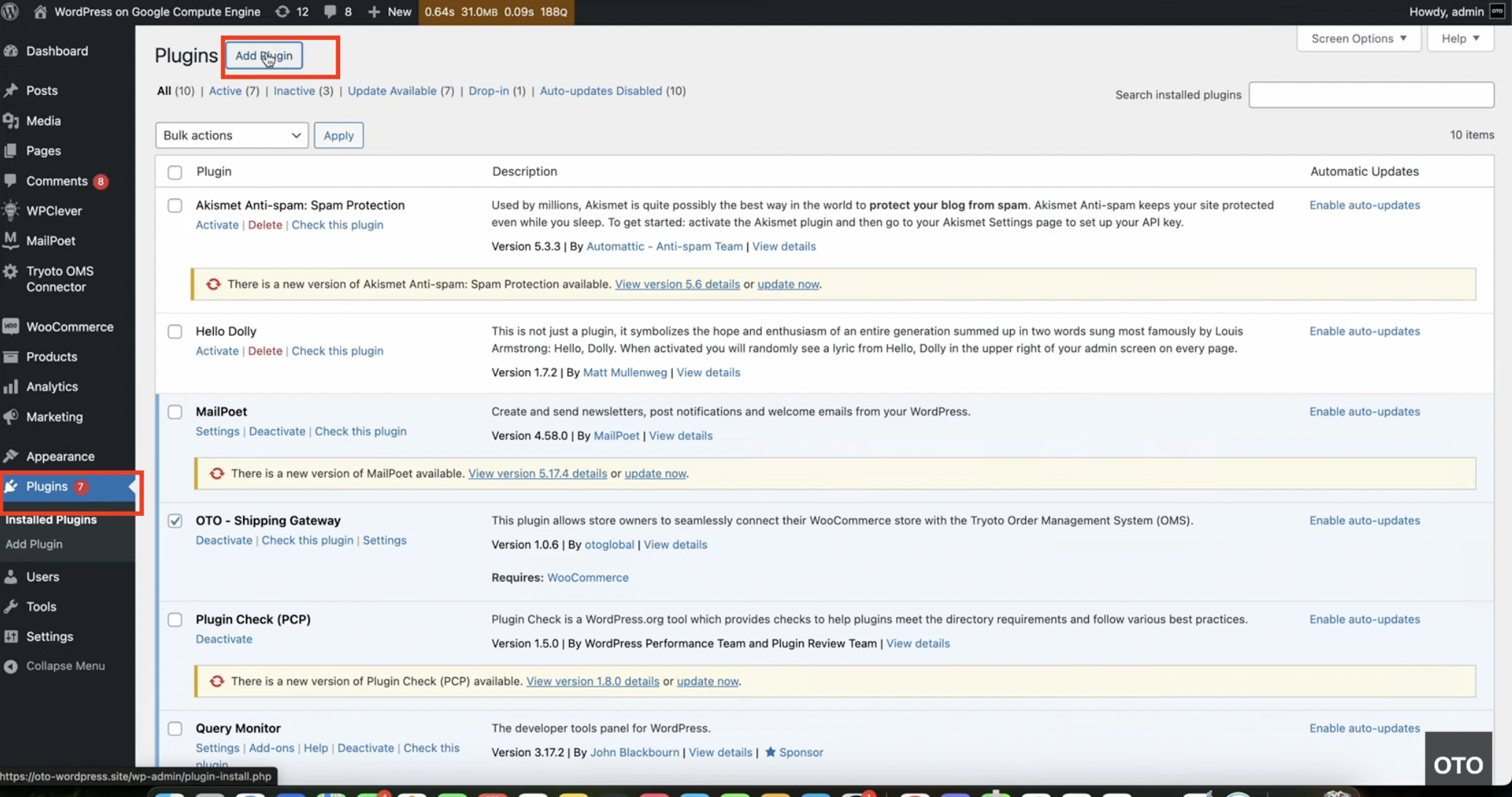1512x797 pixels.
Task: Uncheck the OTO - Shipping Gateway checkbox
Action: (x=175, y=520)
